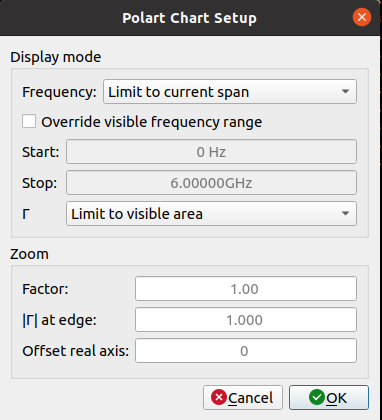This screenshot has width=382, height=420.
Task: Click into the Start frequency field
Action: click(211, 152)
